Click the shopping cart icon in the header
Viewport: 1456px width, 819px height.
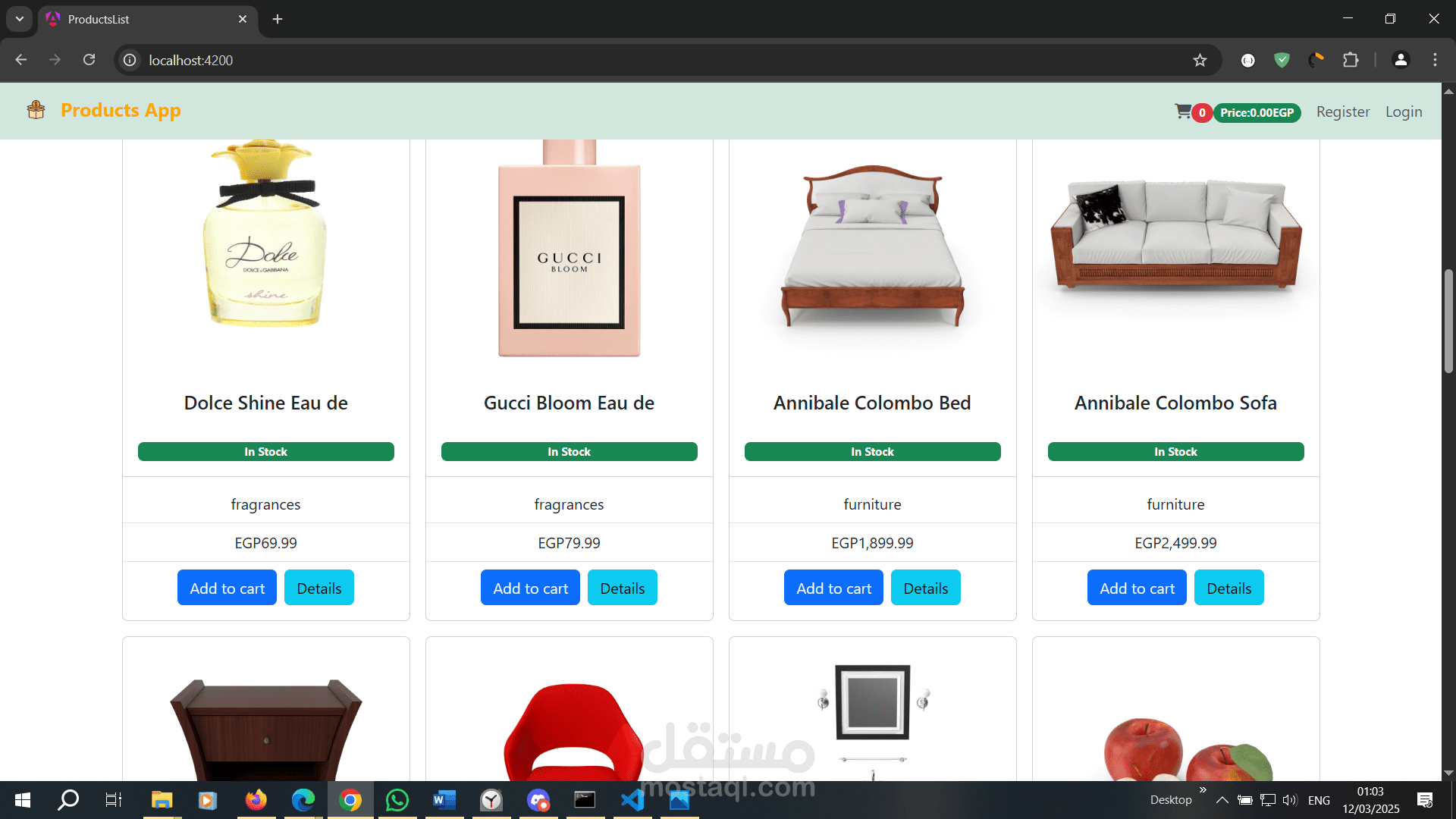(1183, 111)
